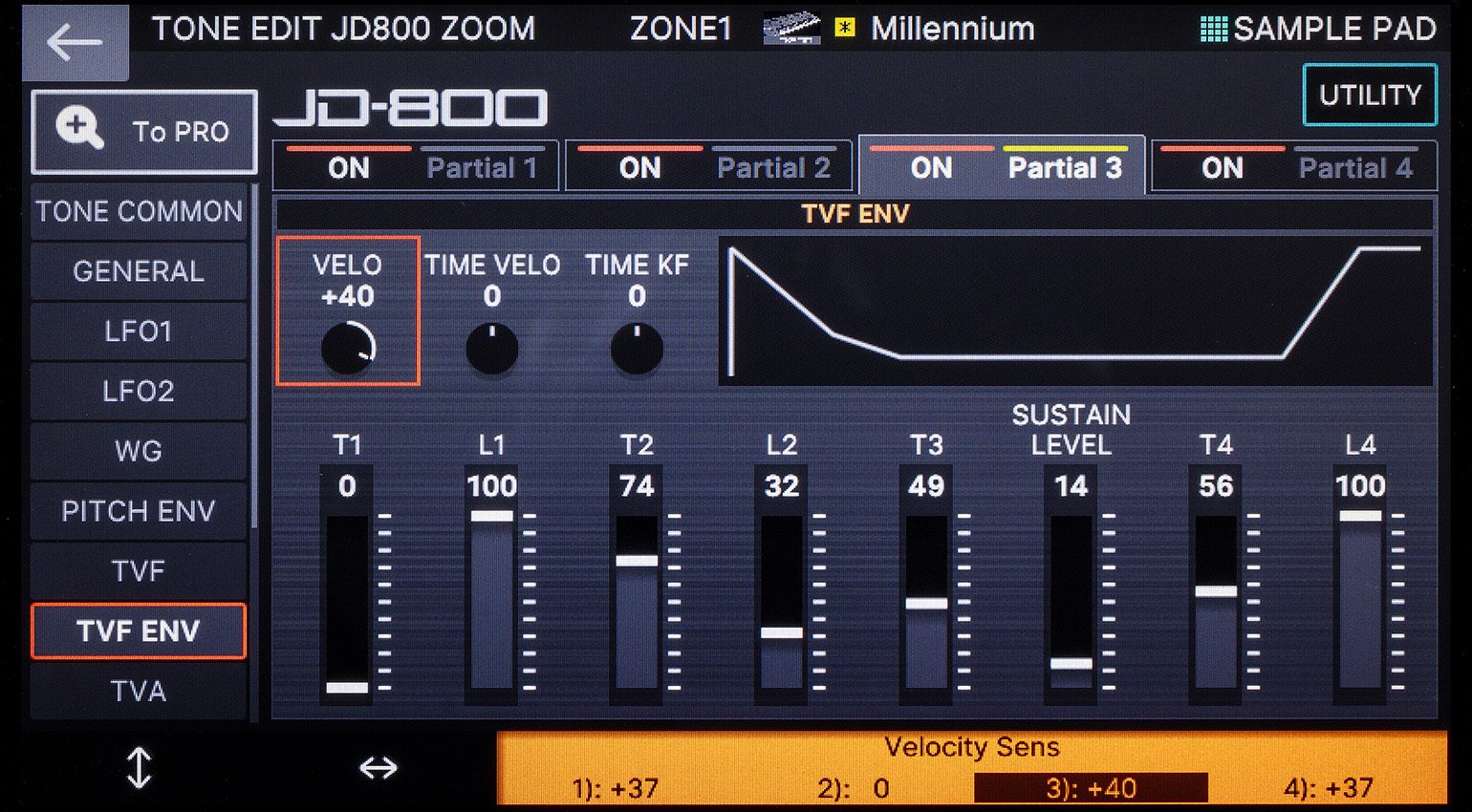Tap the SAMPLE PAD grid icon
The width and height of the screenshot is (1472, 812).
[1213, 30]
